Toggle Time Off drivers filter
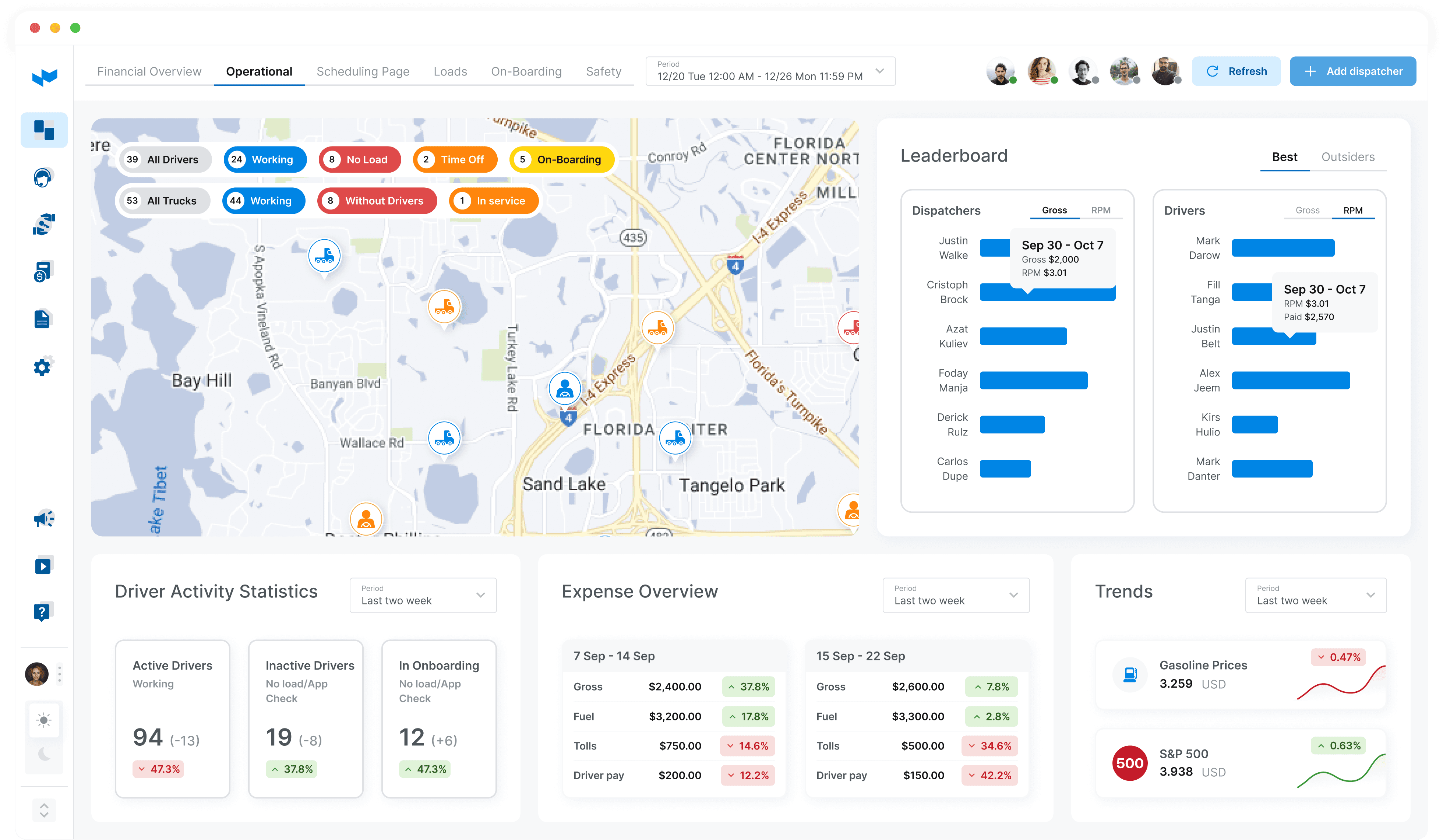Image resolution: width=1443 pixels, height=840 pixels. [x=455, y=159]
